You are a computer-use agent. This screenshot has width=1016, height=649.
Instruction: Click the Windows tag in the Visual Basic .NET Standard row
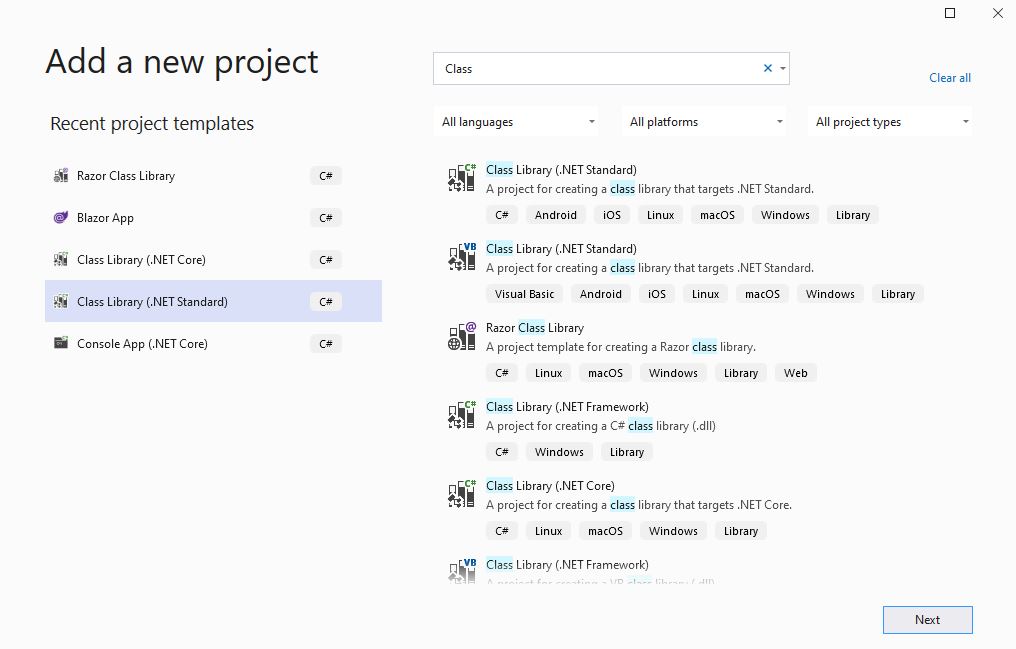tap(830, 294)
